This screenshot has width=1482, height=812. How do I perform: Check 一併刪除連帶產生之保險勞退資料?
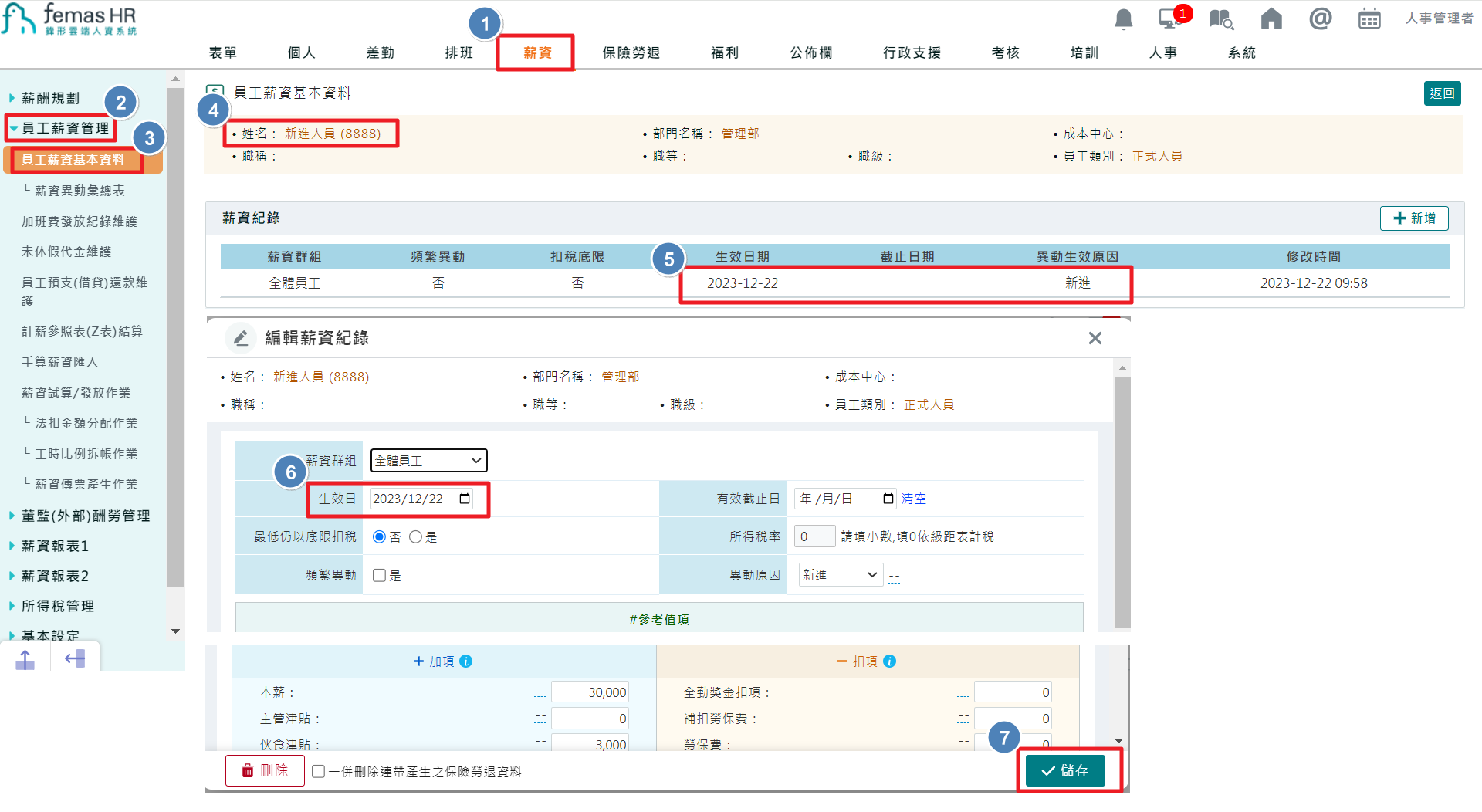[x=318, y=770]
